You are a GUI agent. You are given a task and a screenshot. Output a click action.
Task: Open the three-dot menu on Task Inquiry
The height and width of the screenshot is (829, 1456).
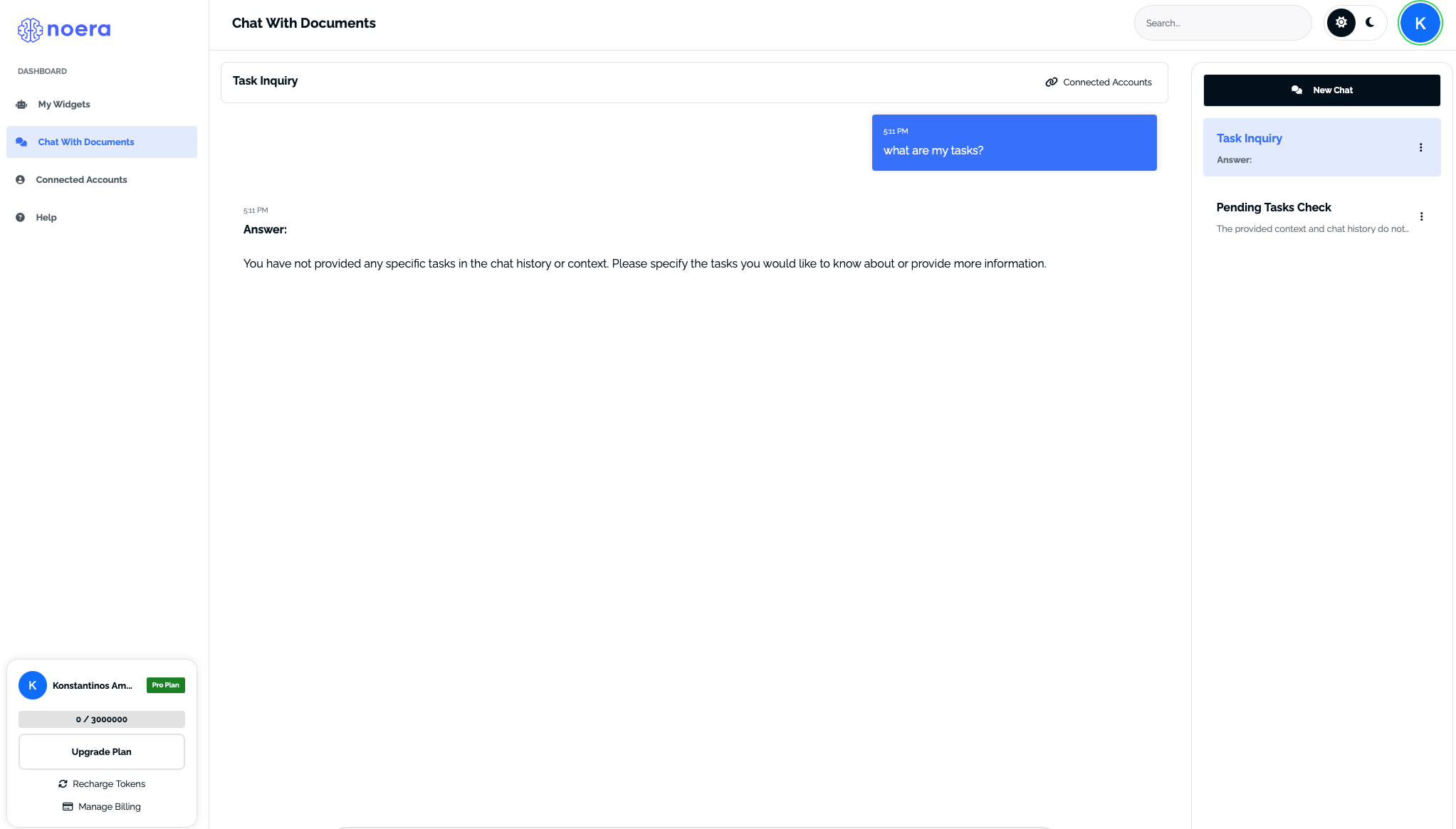coord(1421,147)
